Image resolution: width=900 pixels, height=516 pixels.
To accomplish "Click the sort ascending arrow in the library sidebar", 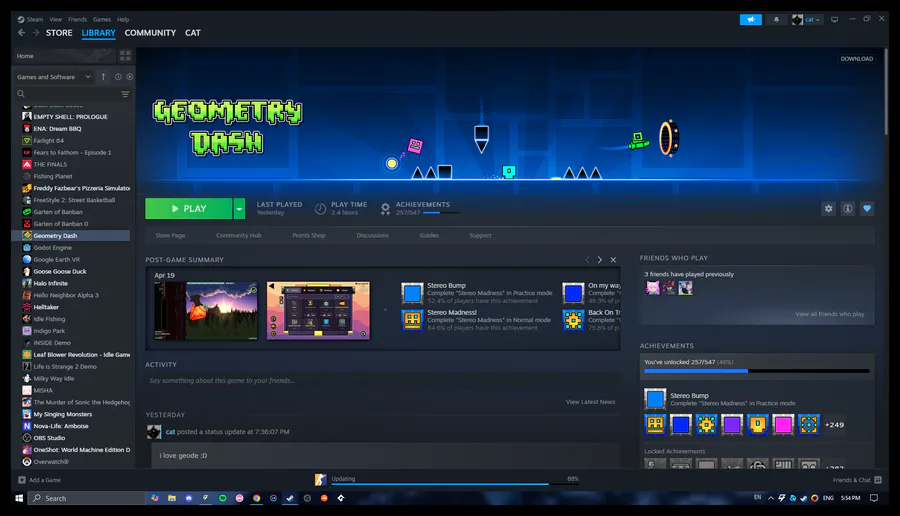I will coord(103,77).
